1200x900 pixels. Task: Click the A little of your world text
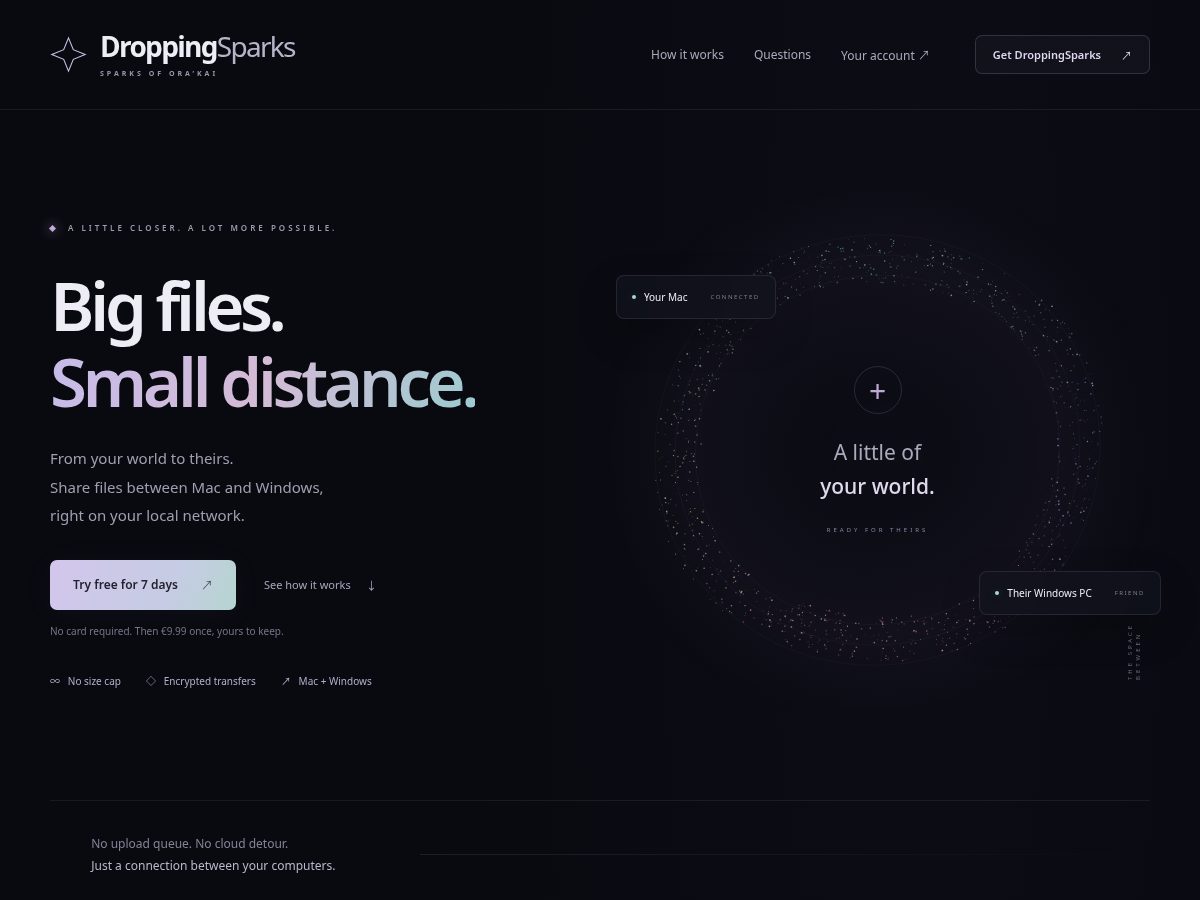click(x=877, y=469)
